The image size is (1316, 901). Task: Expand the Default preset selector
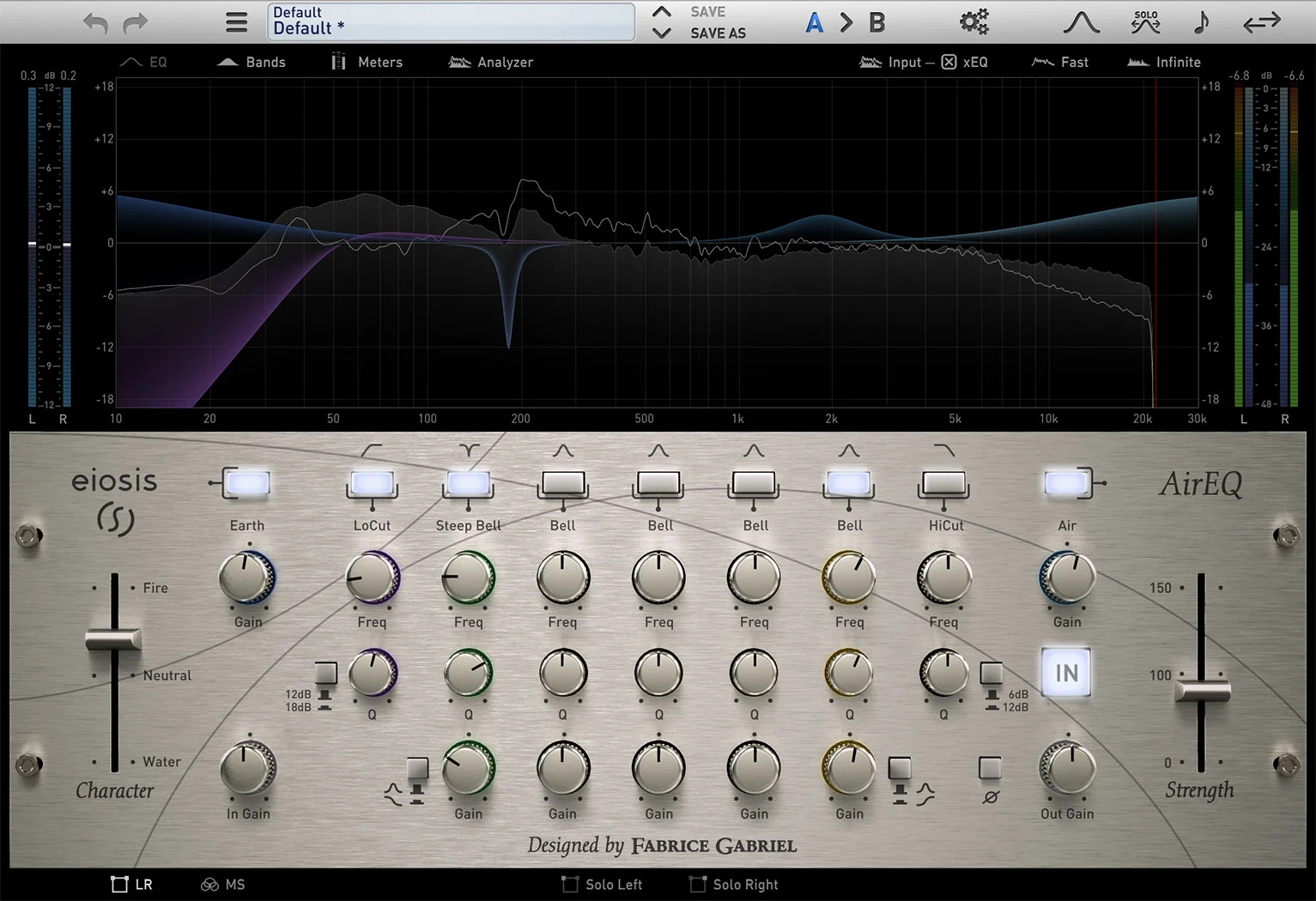450,21
